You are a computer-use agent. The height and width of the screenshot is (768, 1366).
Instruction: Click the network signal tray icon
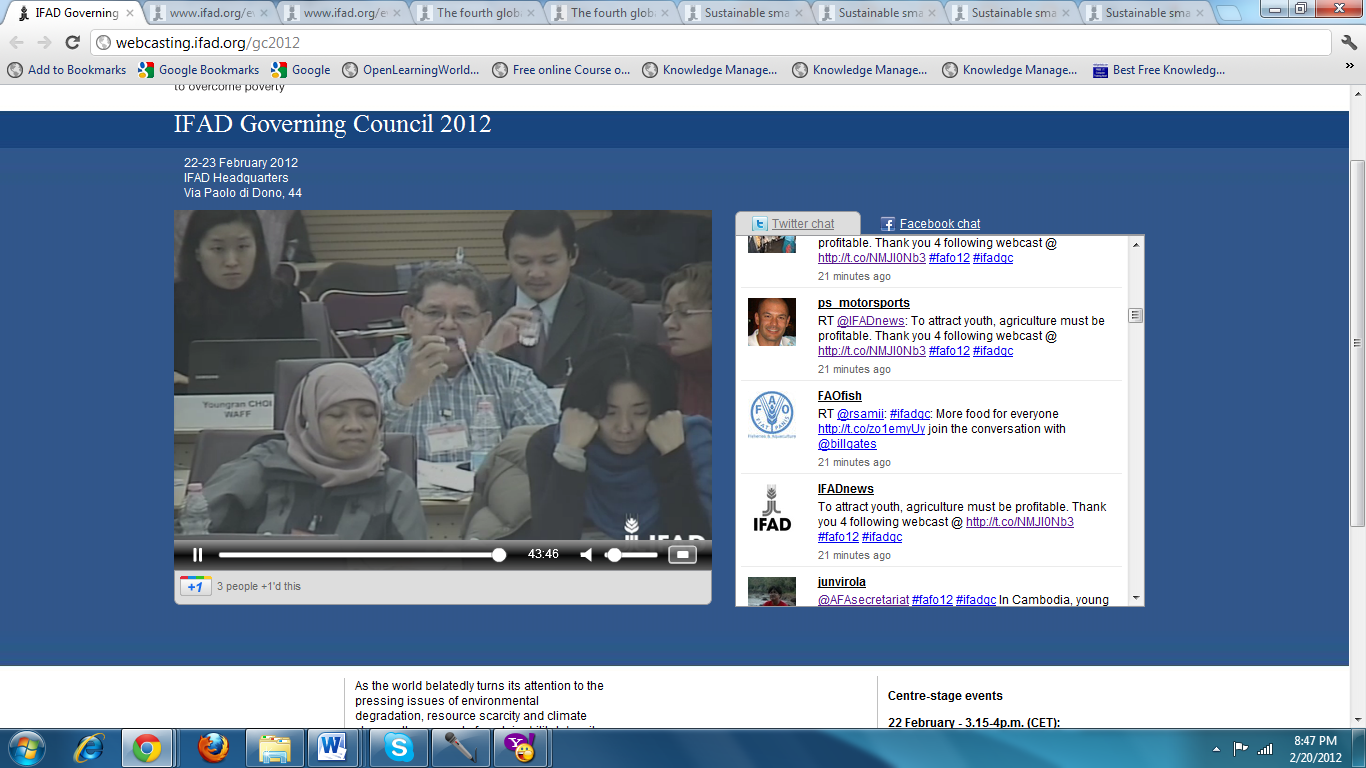tap(1265, 748)
